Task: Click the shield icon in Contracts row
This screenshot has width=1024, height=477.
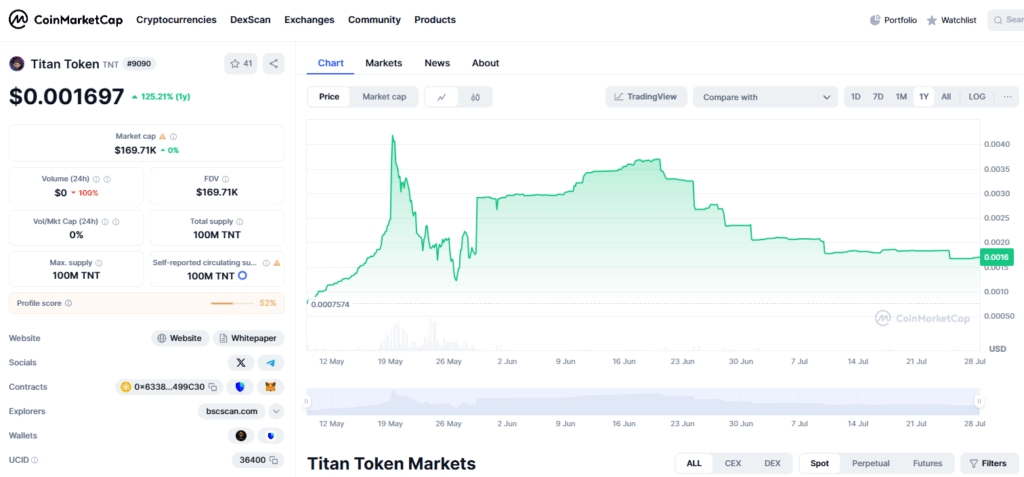Action: 240,387
